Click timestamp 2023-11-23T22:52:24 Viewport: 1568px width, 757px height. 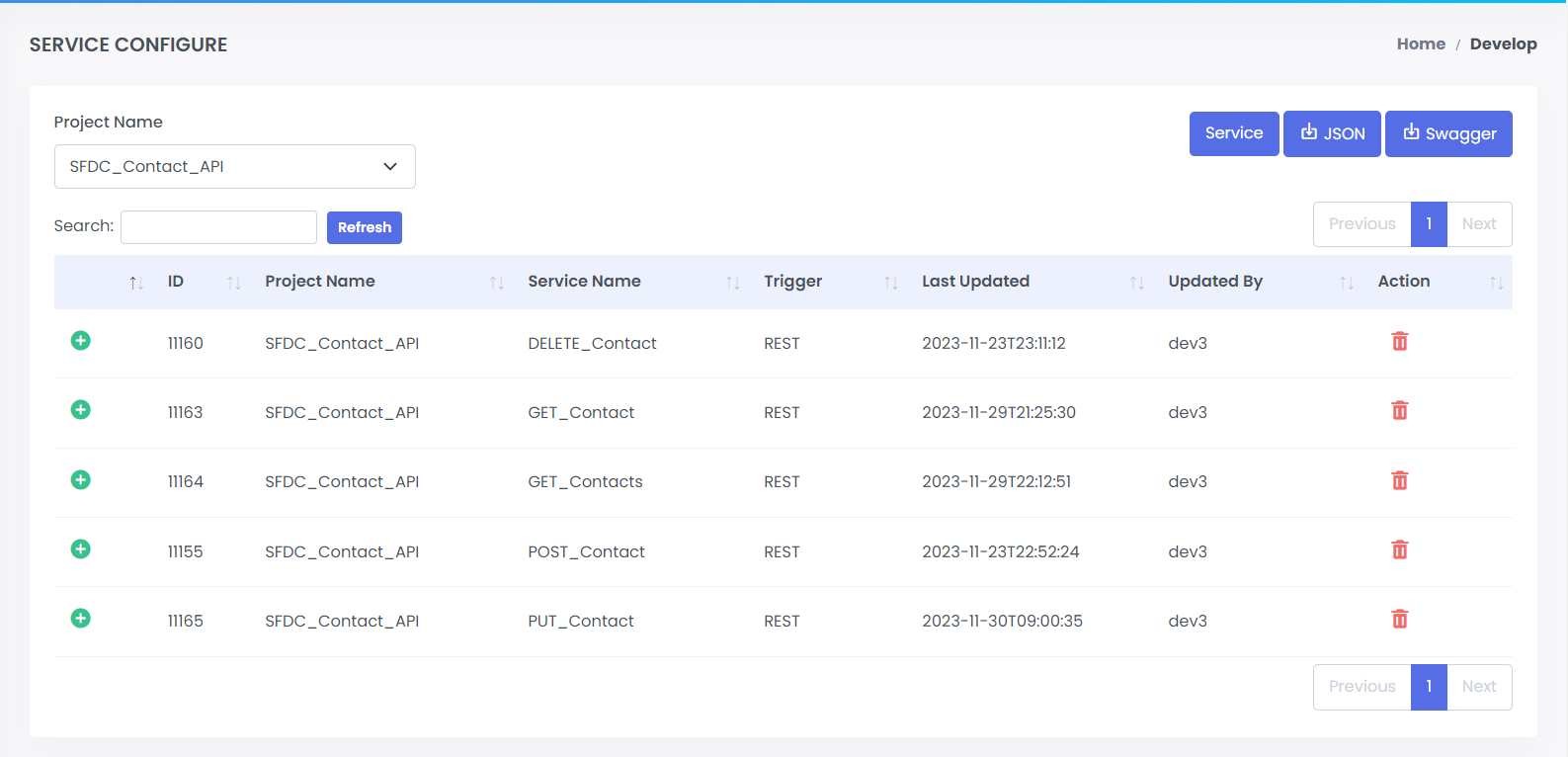coord(1001,551)
